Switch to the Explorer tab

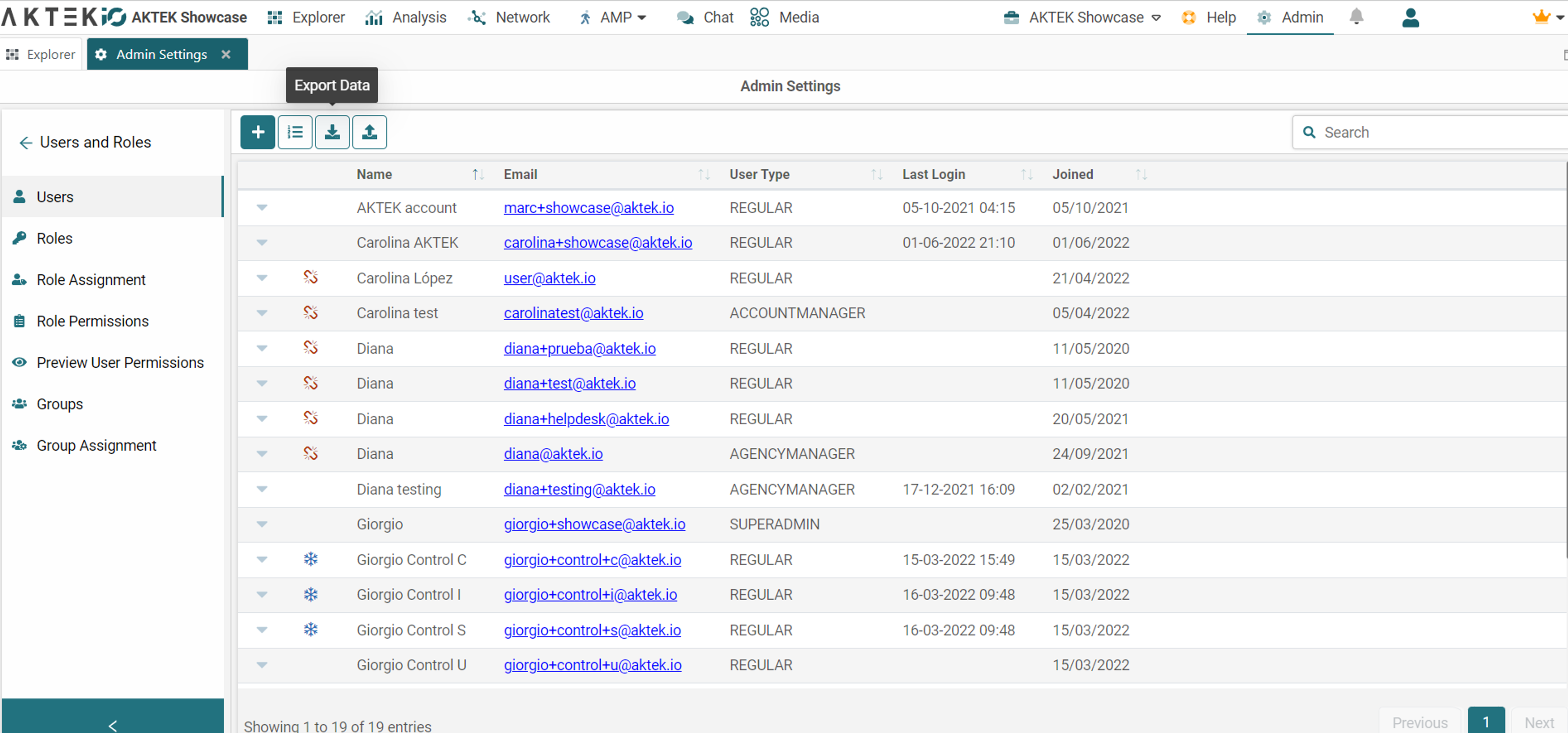[41, 54]
